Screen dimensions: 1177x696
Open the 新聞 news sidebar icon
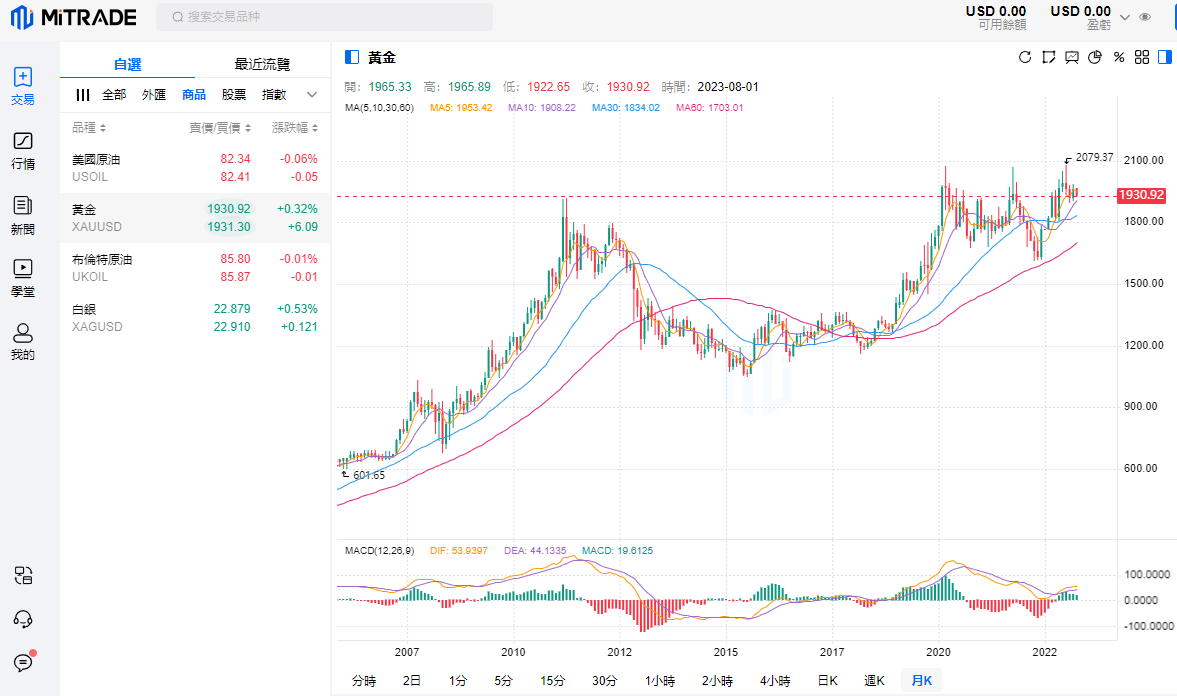[23, 214]
